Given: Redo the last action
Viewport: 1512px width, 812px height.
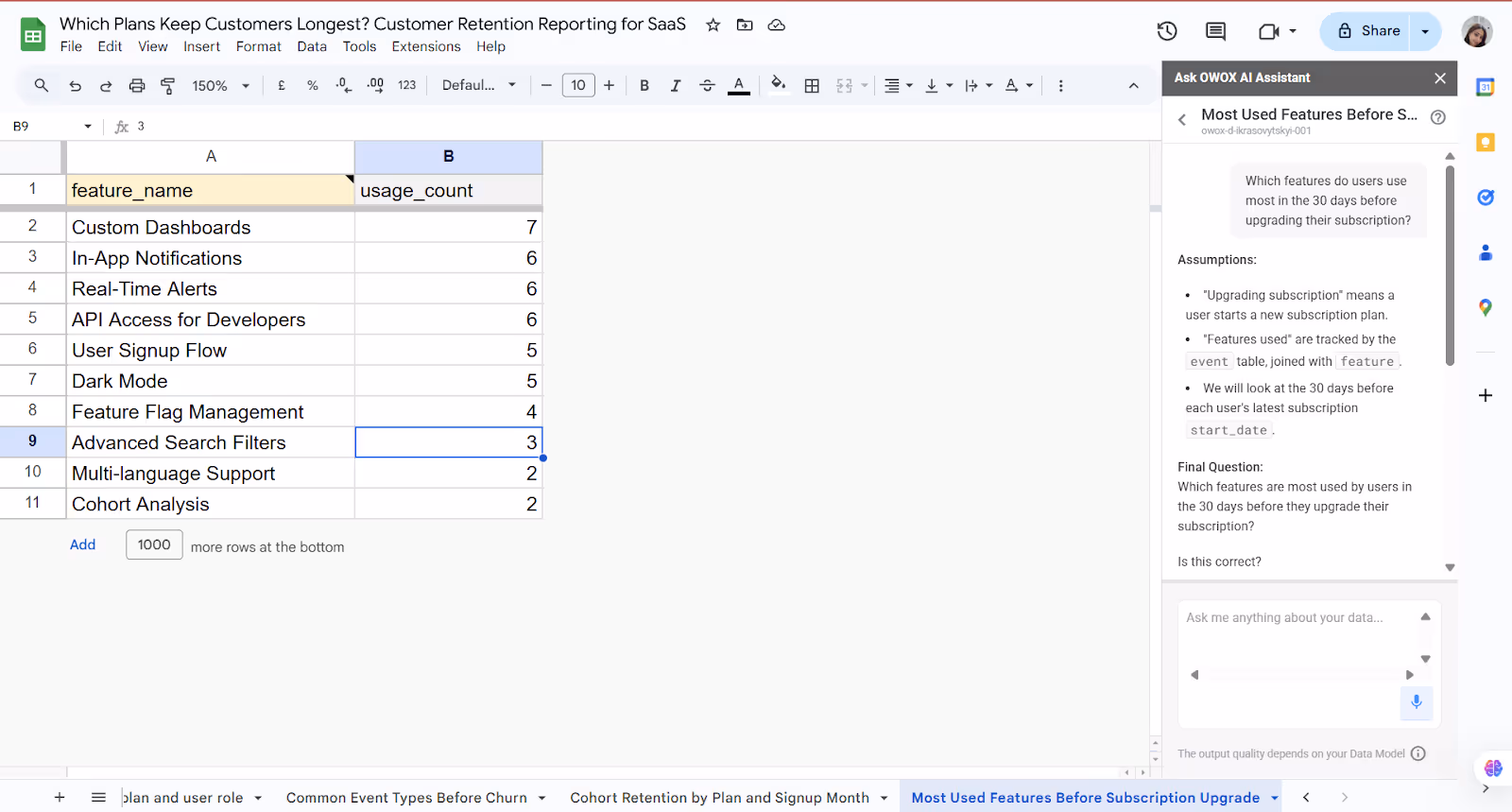Looking at the screenshot, I should 106,85.
